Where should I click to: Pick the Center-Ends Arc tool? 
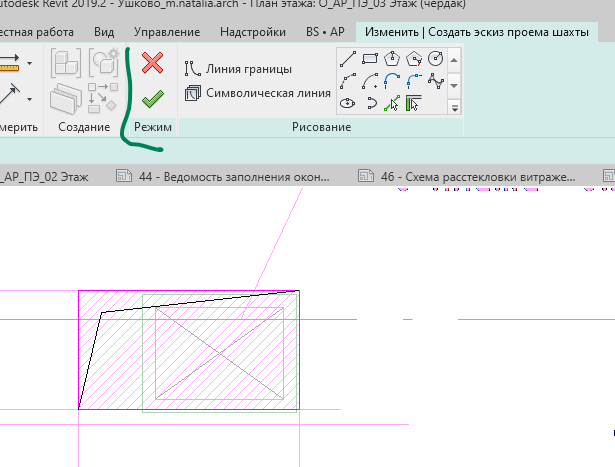(370, 81)
